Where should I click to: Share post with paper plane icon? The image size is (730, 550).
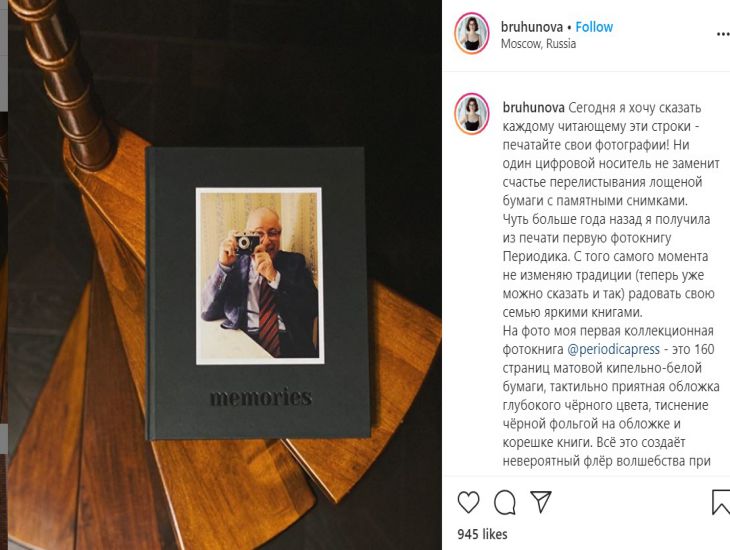[541, 502]
